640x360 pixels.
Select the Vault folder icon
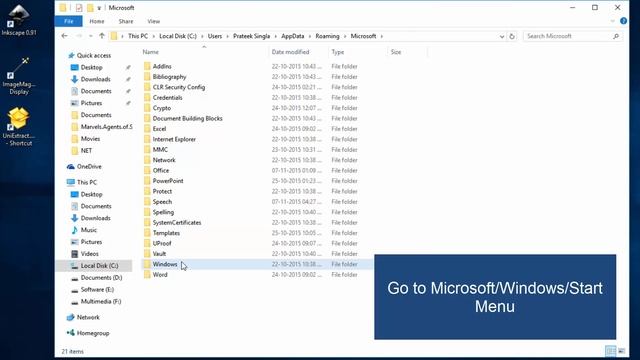pyautogui.click(x=147, y=254)
